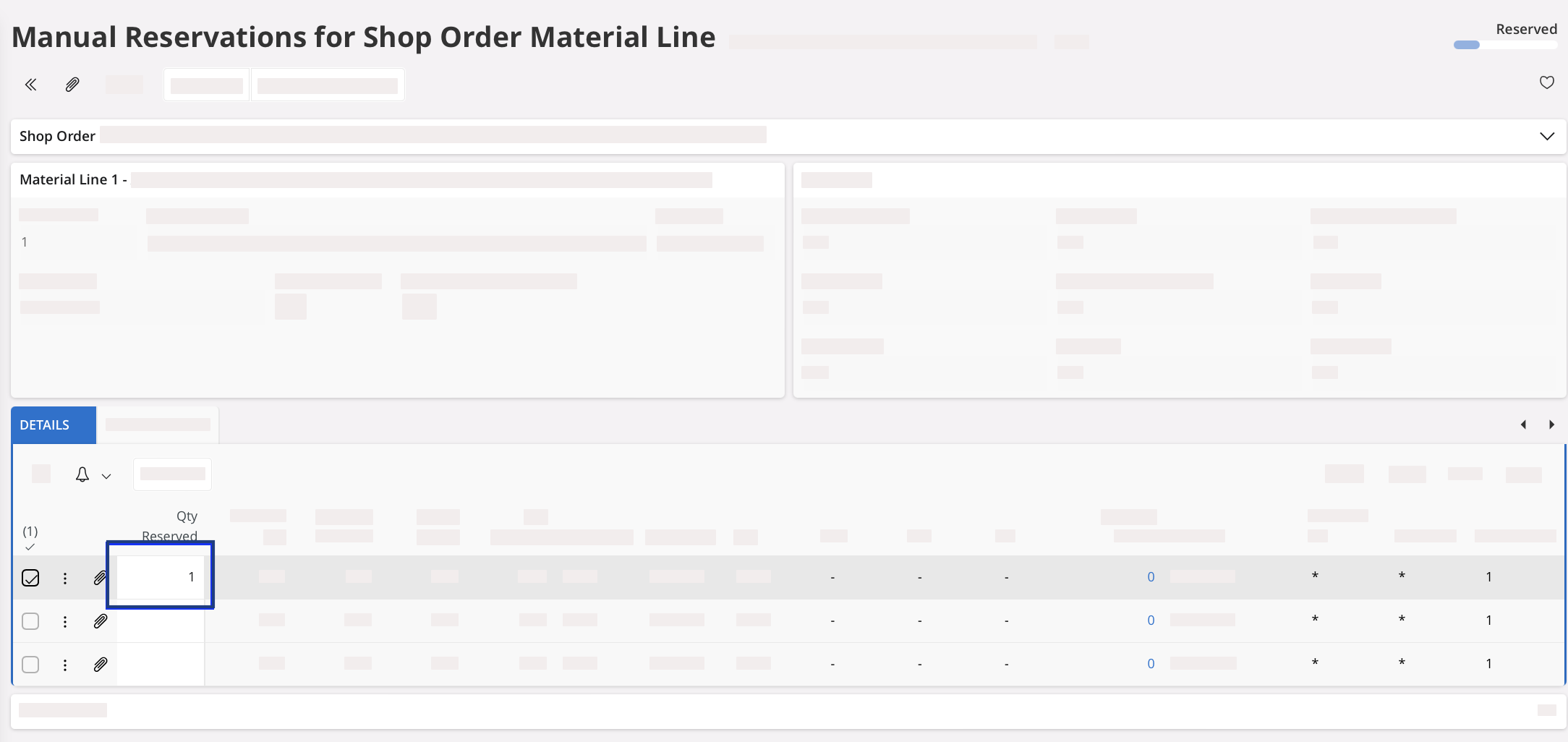Viewport: 1568px width, 742px height.
Task: Add page to favorites with heart icon
Action: 1546,82
